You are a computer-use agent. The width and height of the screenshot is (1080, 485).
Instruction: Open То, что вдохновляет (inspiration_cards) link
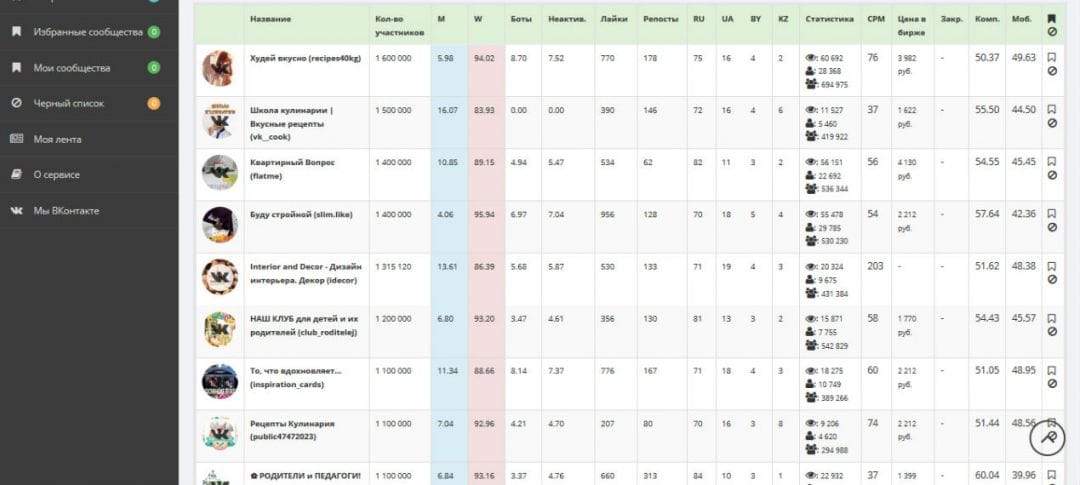[x=295, y=378]
